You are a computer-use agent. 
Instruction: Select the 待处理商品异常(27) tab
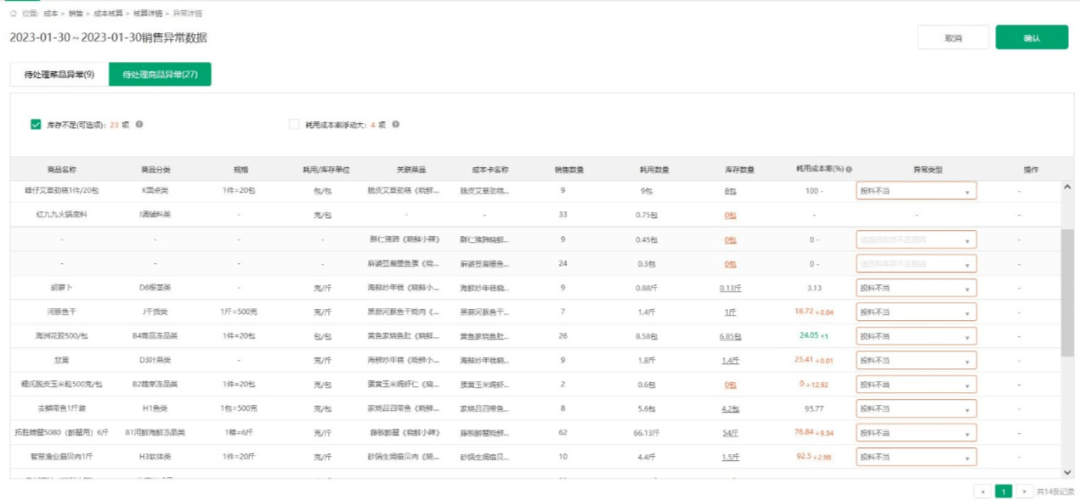pyautogui.click(x=159, y=75)
